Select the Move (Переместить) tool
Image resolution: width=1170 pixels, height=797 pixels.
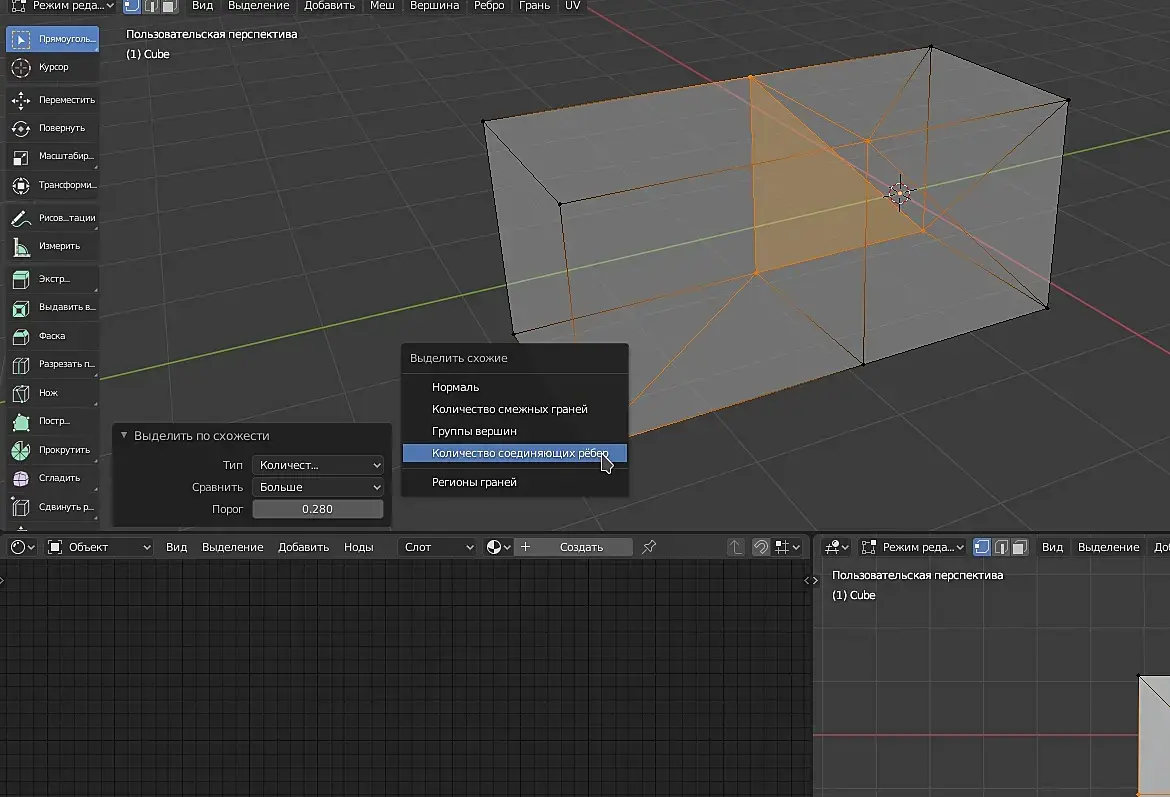tap(52, 100)
